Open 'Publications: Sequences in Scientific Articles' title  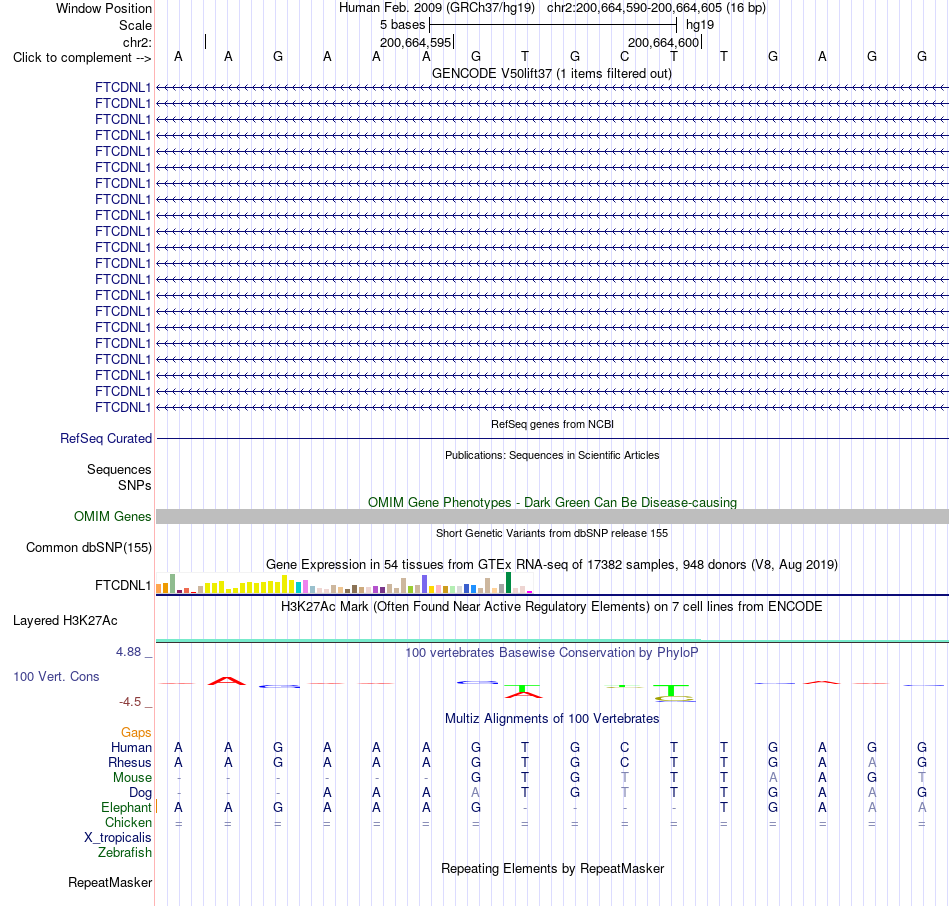point(552,455)
